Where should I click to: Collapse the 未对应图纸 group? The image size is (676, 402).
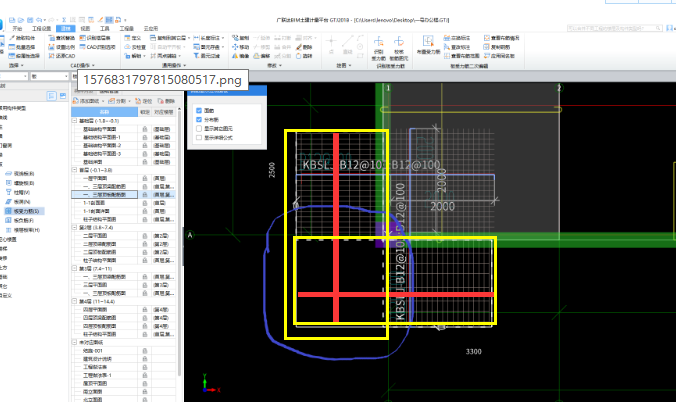pos(75,342)
